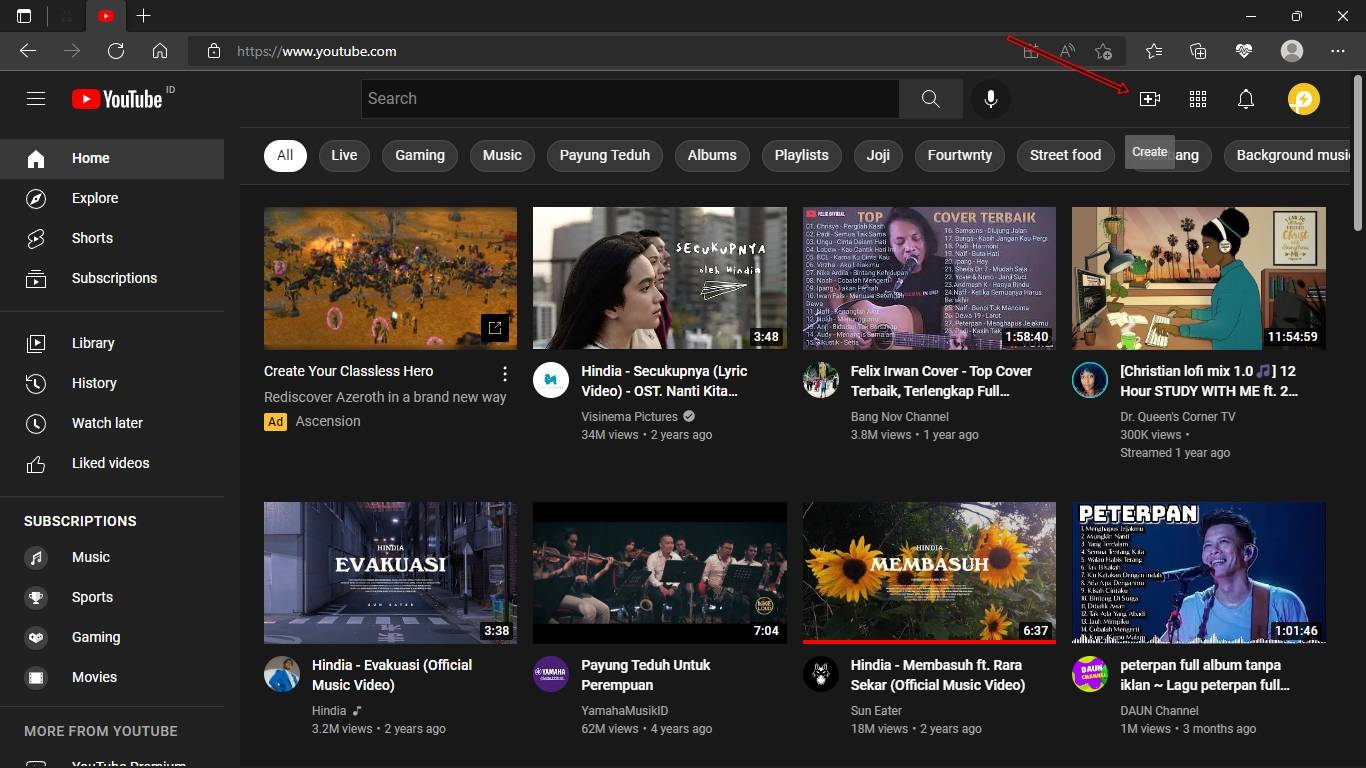Refresh the page in the browser
Screen dimensions: 1366x768
116,51
